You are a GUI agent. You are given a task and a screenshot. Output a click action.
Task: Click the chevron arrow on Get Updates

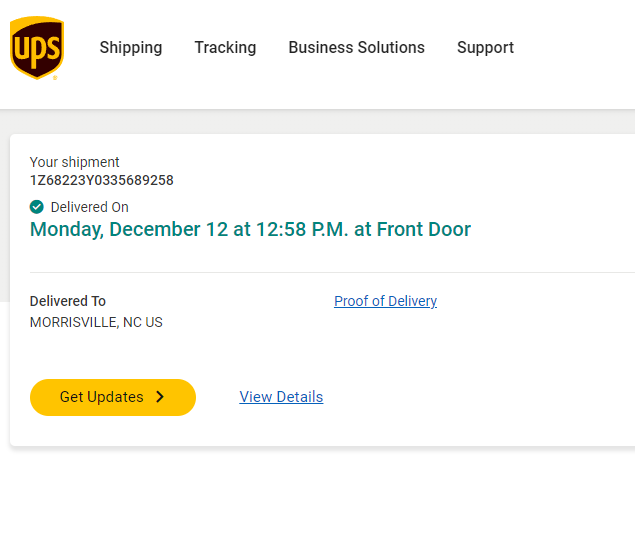coord(159,397)
